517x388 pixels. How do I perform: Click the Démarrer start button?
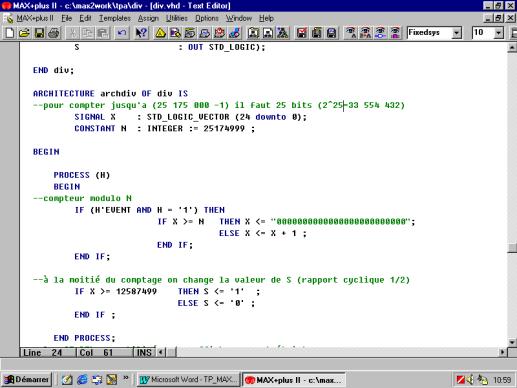(27, 379)
